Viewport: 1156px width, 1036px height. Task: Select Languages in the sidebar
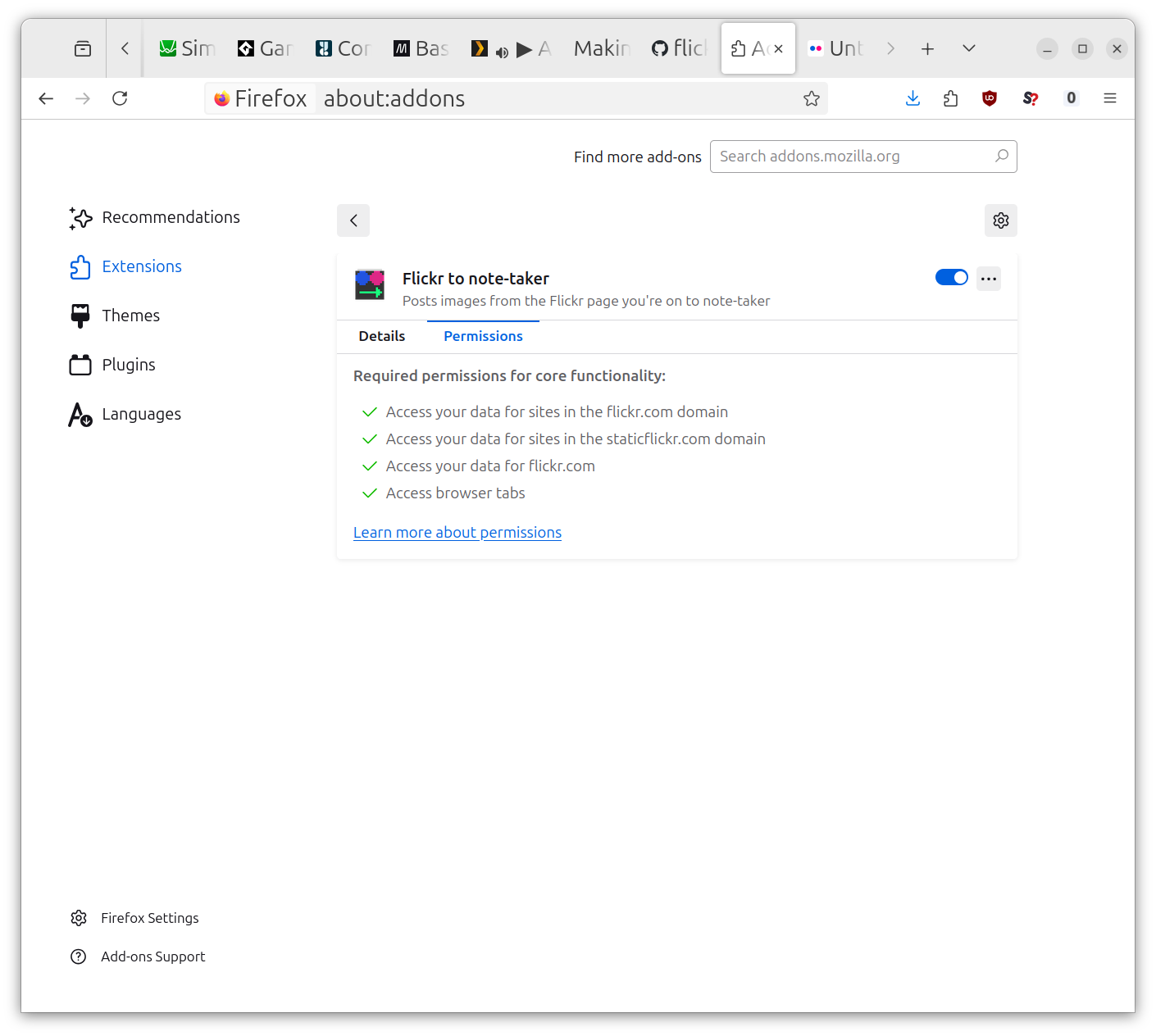[x=141, y=413]
